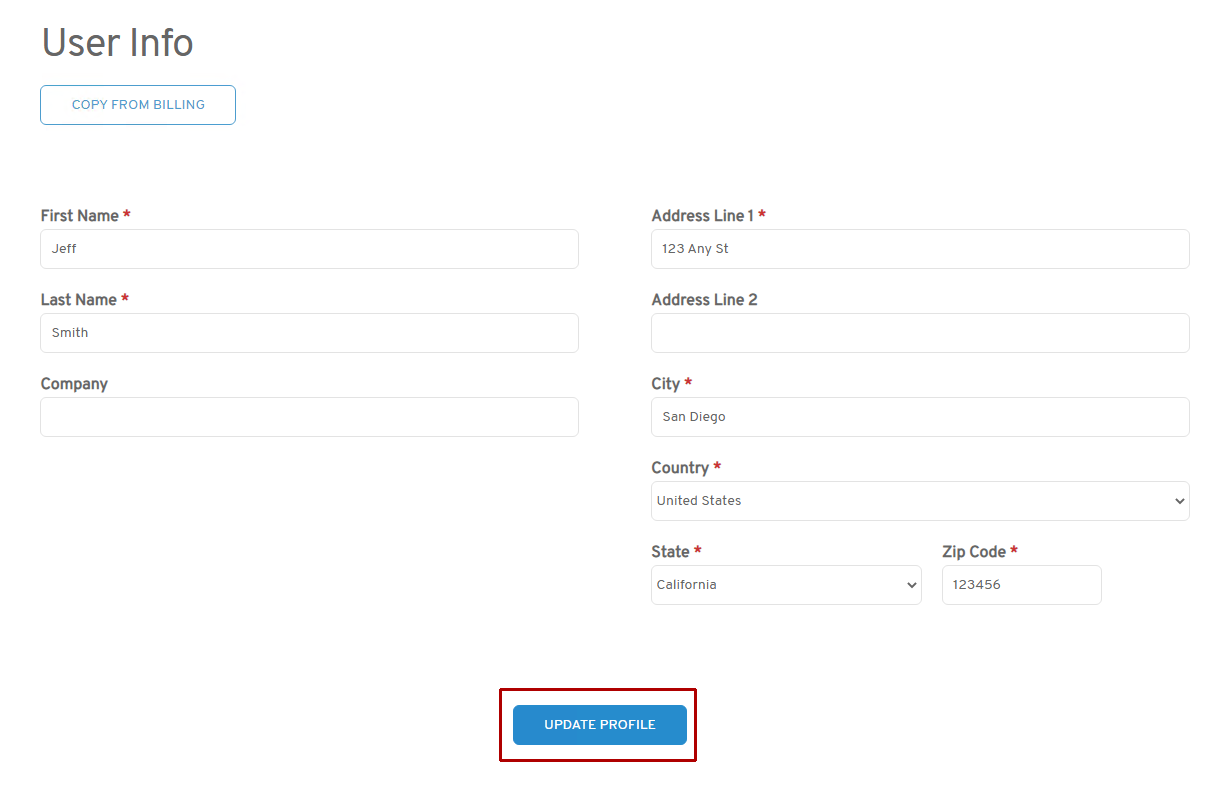Click the Address Line 2 label
1232x808 pixels.
pyautogui.click(x=704, y=300)
